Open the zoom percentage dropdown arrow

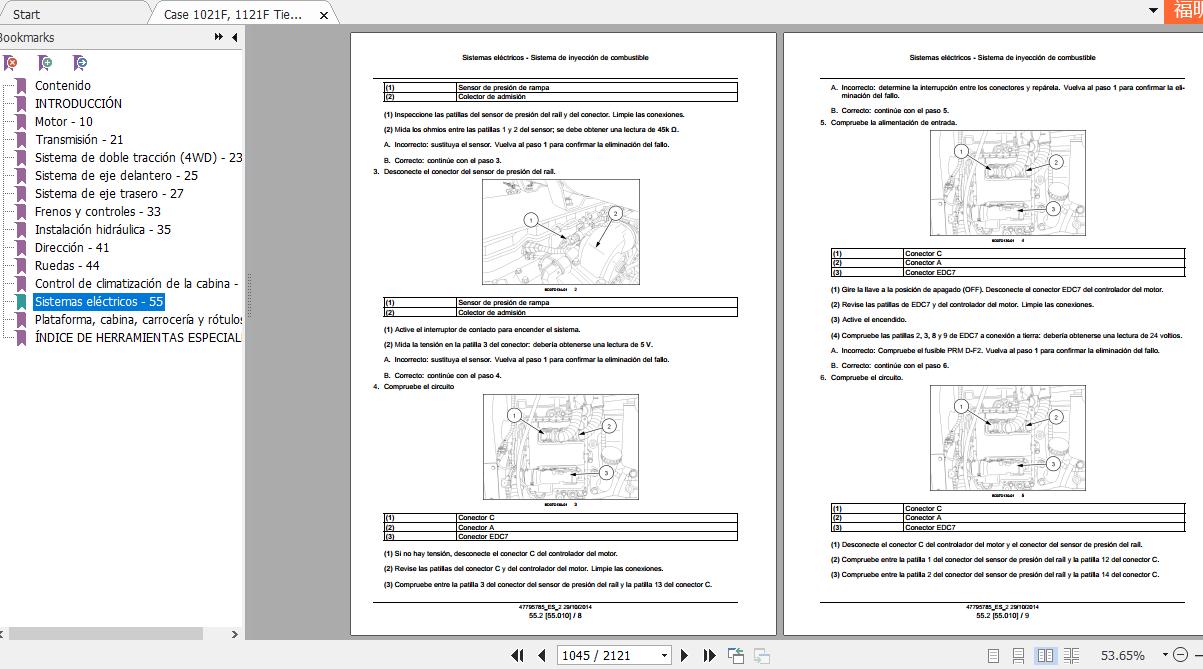click(x=1164, y=656)
